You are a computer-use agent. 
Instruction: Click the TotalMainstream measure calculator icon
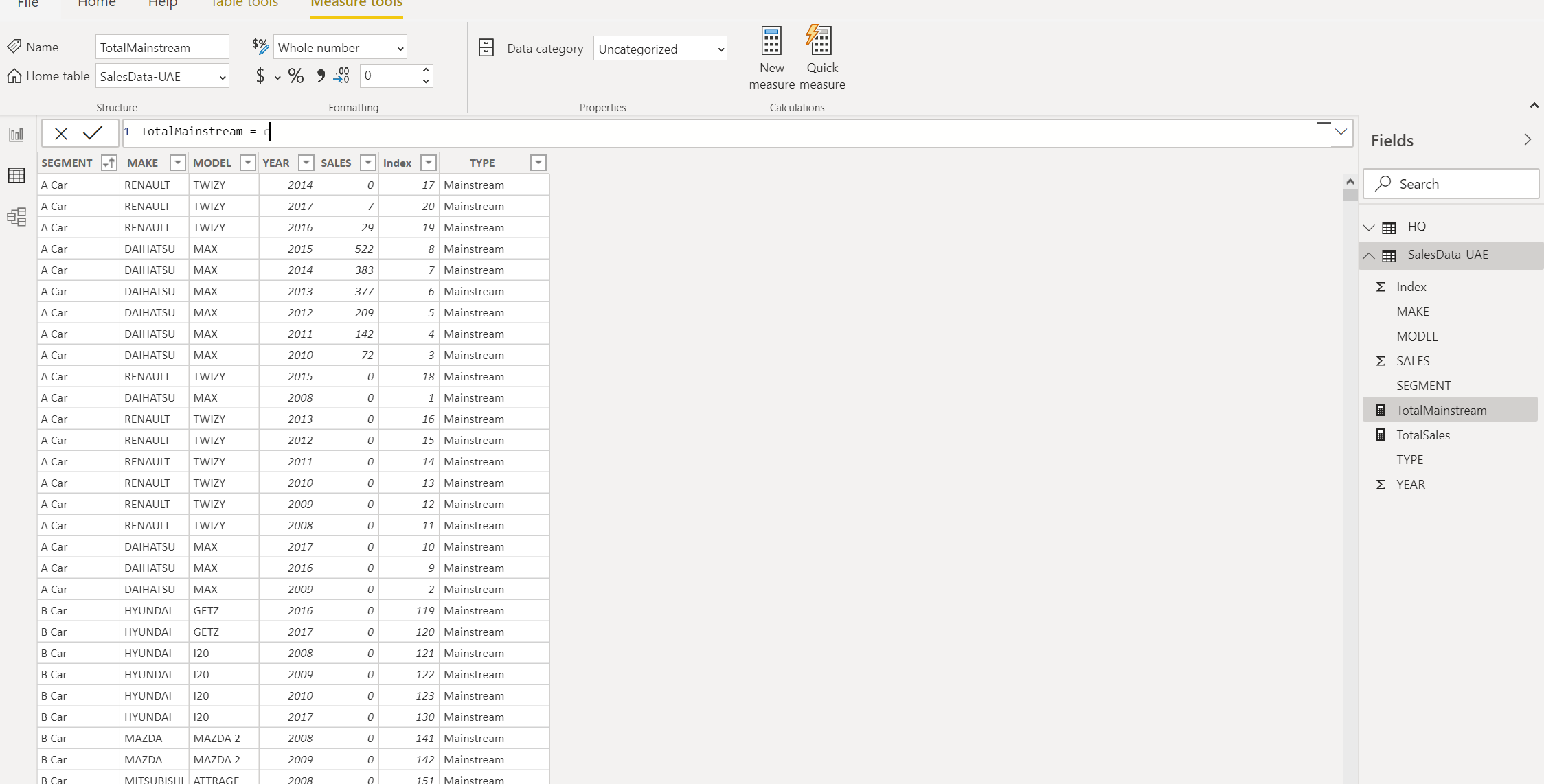point(1381,410)
